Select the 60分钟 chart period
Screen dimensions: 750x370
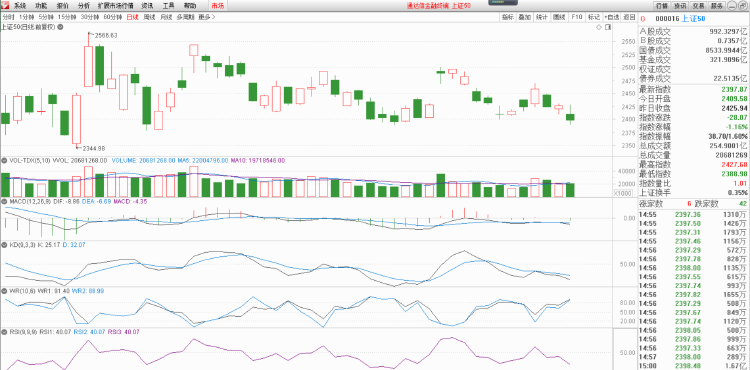click(x=112, y=17)
